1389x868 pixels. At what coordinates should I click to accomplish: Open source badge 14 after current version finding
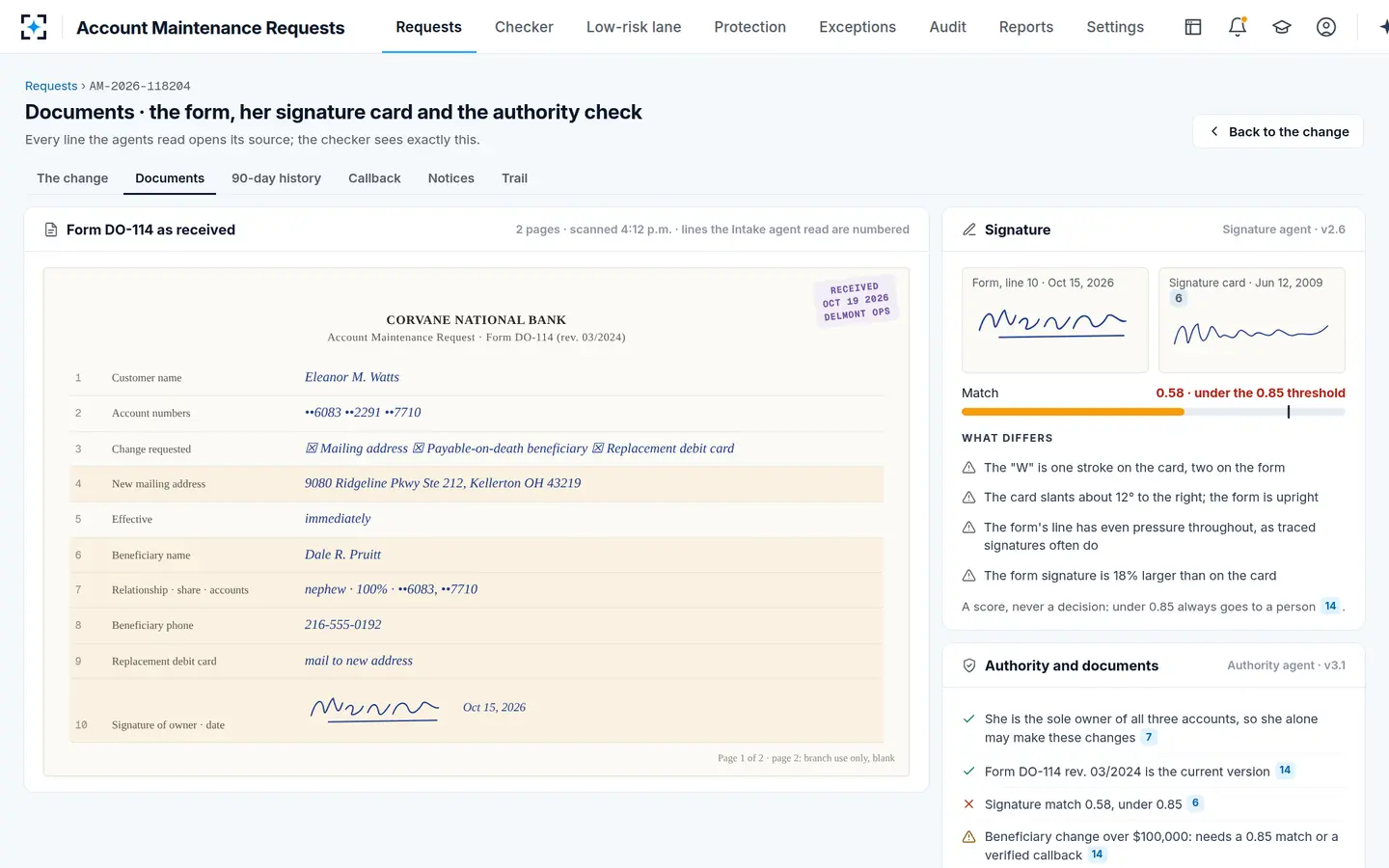[x=1285, y=771]
